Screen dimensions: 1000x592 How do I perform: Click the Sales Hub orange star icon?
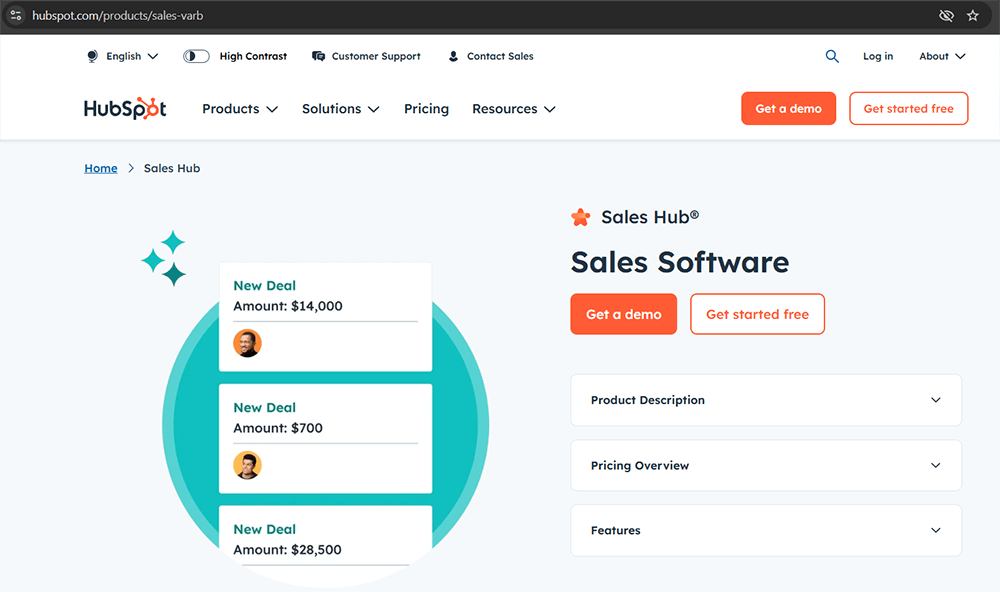point(580,217)
